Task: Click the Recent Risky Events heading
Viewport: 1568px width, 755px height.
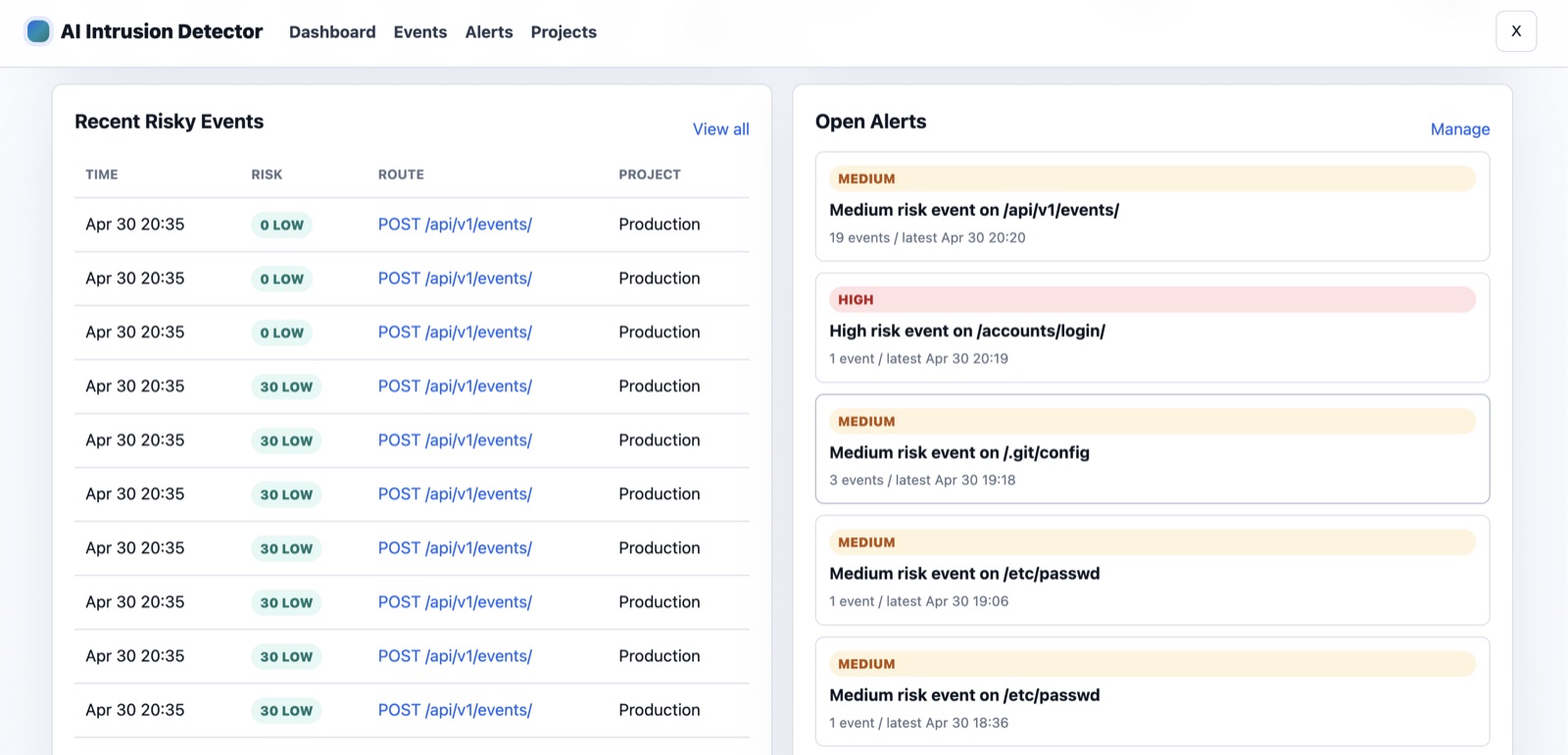Action: (170, 122)
